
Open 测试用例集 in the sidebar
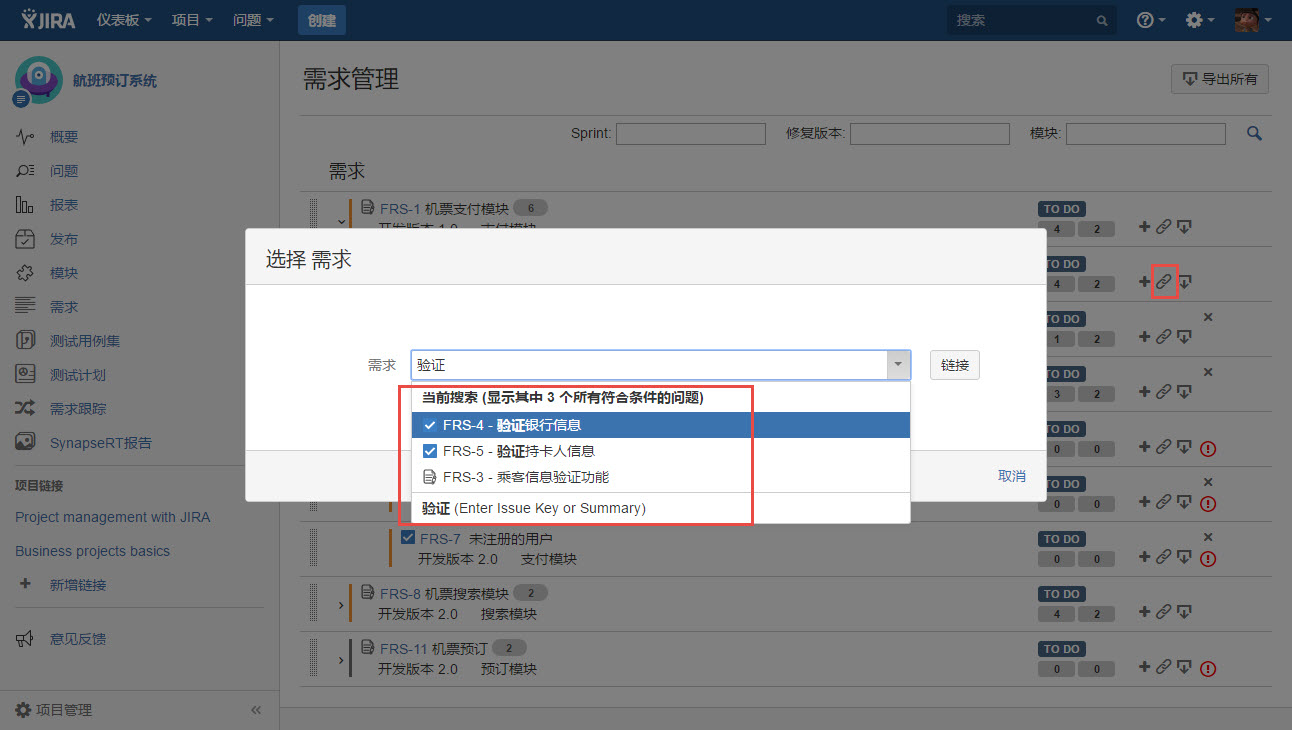pos(85,341)
